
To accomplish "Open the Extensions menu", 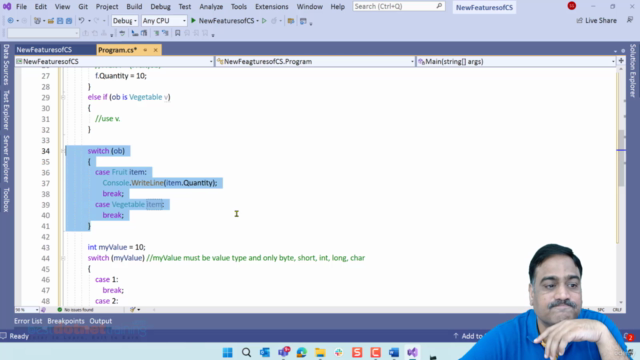I will tap(271, 7).
